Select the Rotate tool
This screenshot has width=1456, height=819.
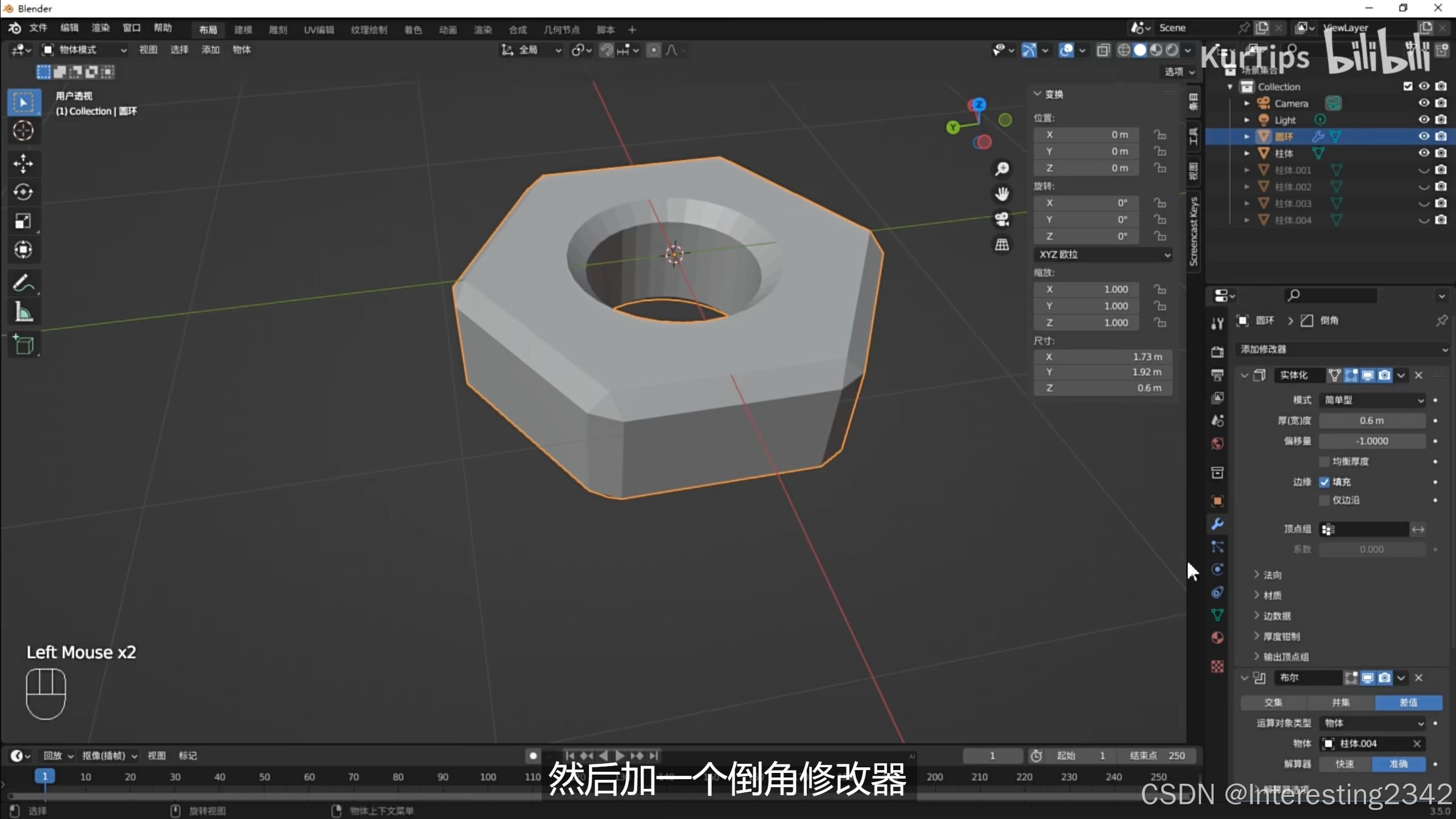pos(23,192)
